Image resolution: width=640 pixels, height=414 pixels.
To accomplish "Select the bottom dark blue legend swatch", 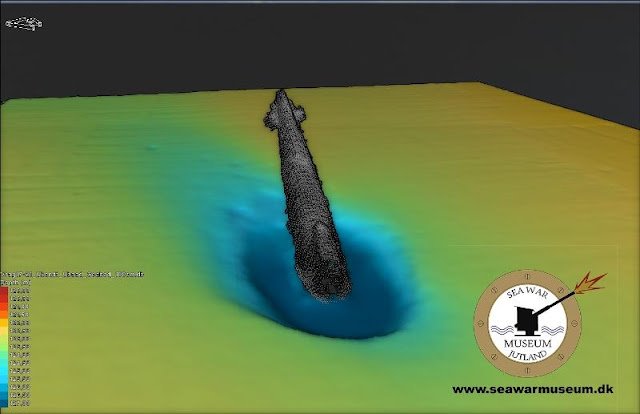I will [x=4, y=403].
